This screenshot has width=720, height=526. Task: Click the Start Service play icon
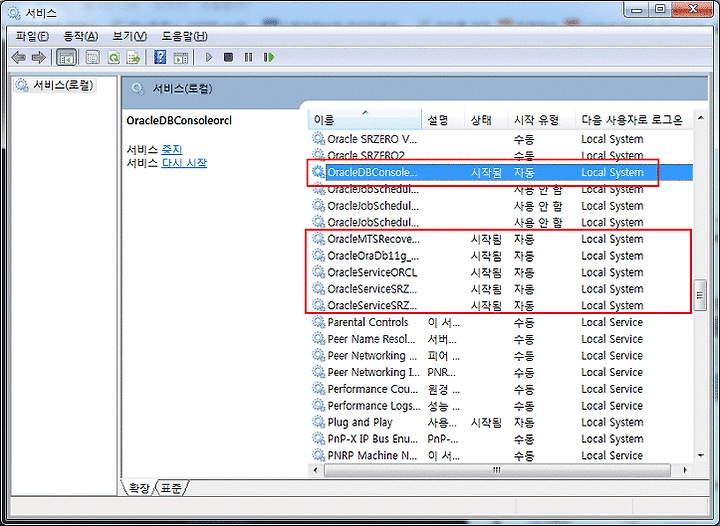tap(208, 57)
